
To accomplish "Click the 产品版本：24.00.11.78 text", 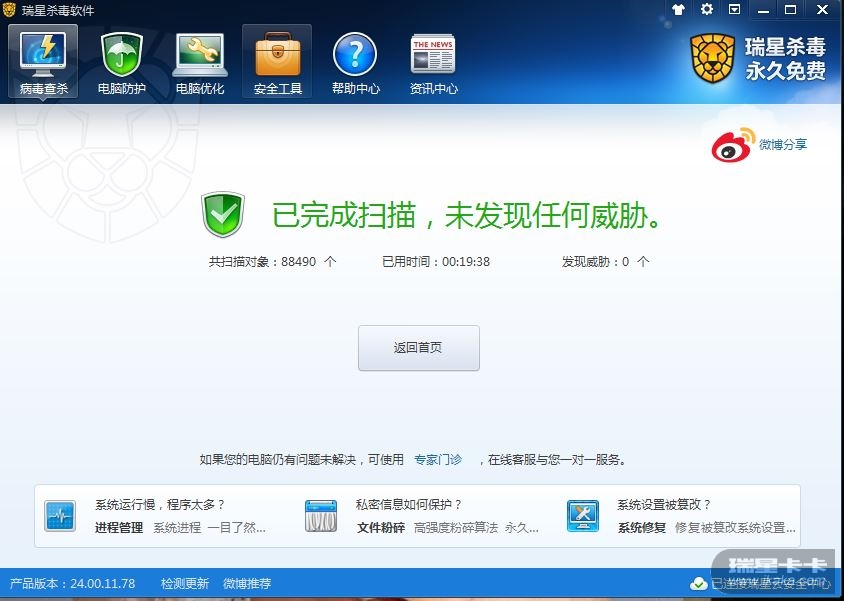I will tap(73, 583).
